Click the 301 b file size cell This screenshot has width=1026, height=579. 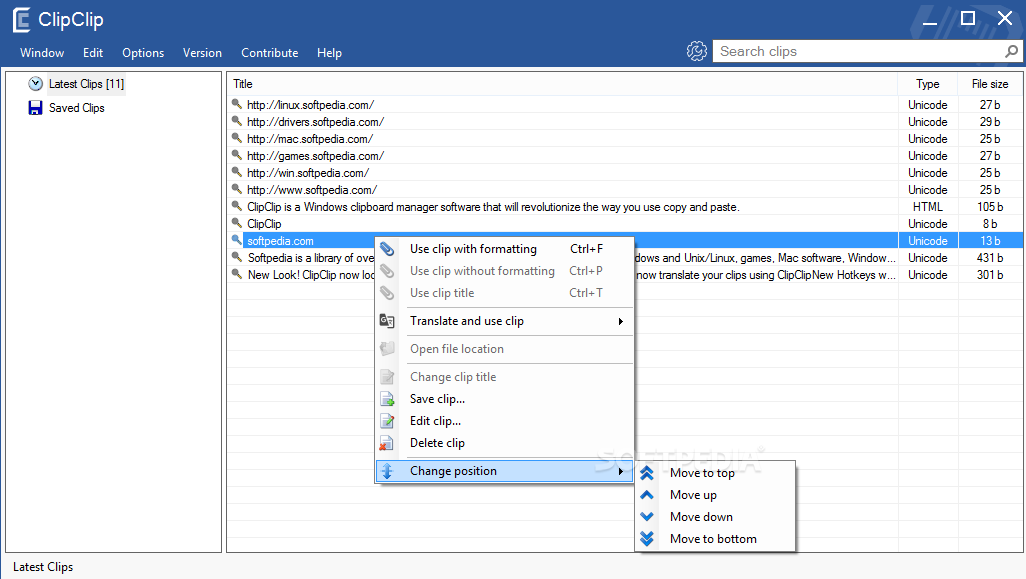click(990, 275)
